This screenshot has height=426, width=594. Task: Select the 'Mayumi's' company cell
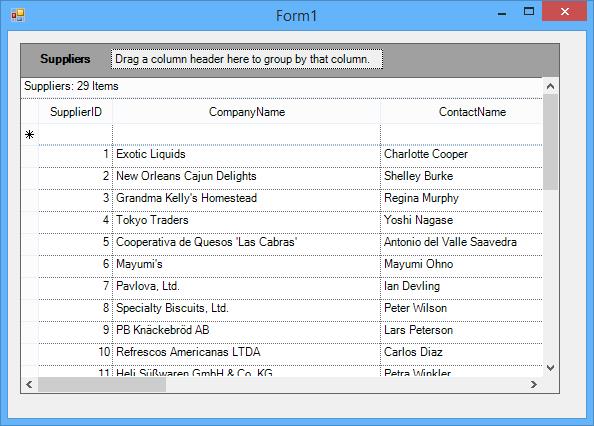pos(247,266)
